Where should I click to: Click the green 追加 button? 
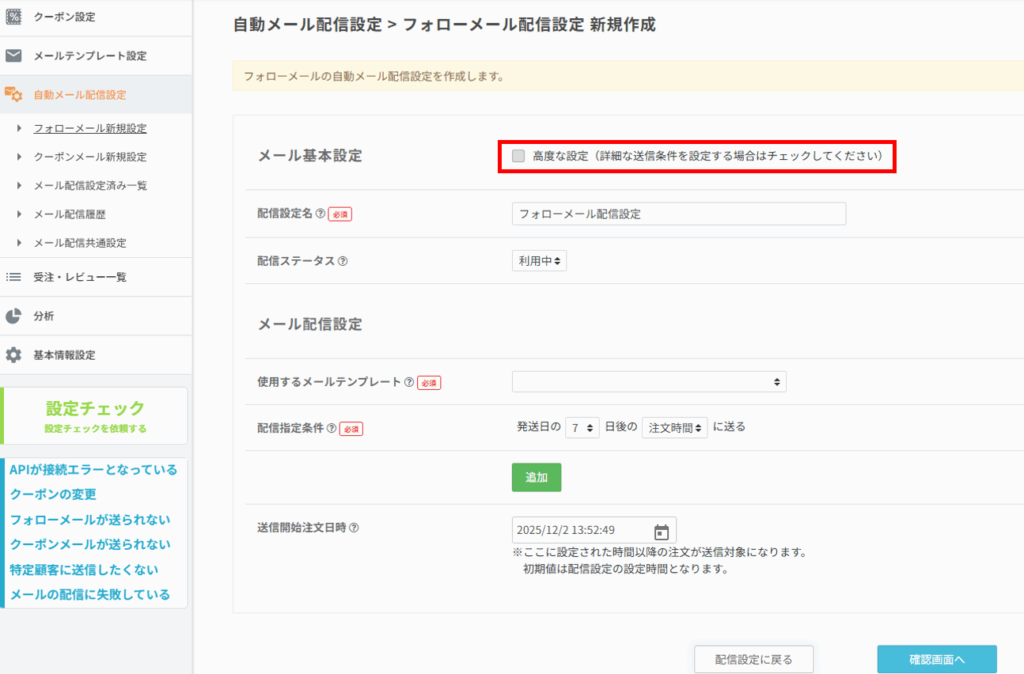point(536,477)
